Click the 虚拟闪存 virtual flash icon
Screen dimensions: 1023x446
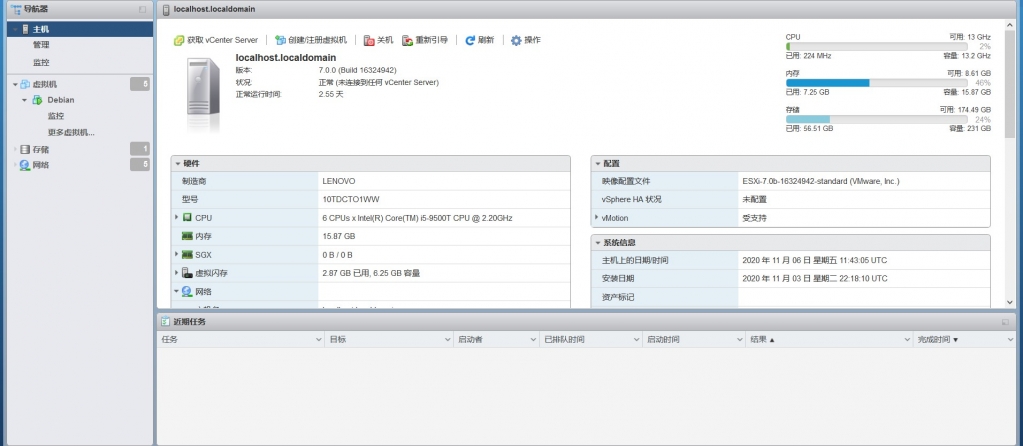coord(187,273)
